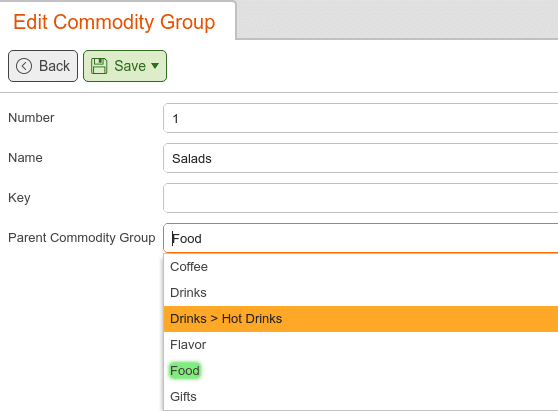The height and width of the screenshot is (411, 558).
Task: Focus the Parent Commodity Group combo box
Action: [360, 238]
